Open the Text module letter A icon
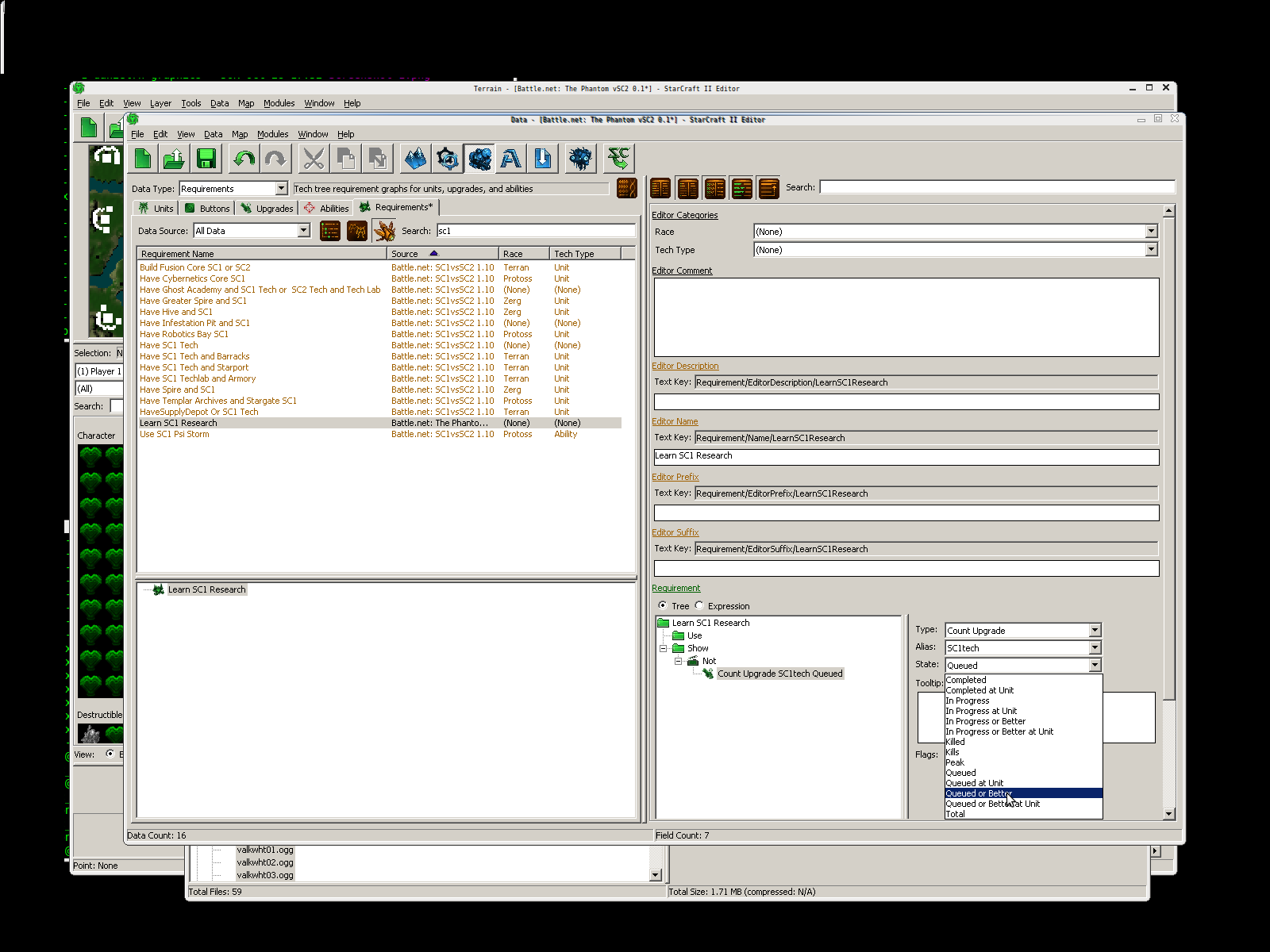Viewport: 1270px width, 952px height. [x=511, y=159]
